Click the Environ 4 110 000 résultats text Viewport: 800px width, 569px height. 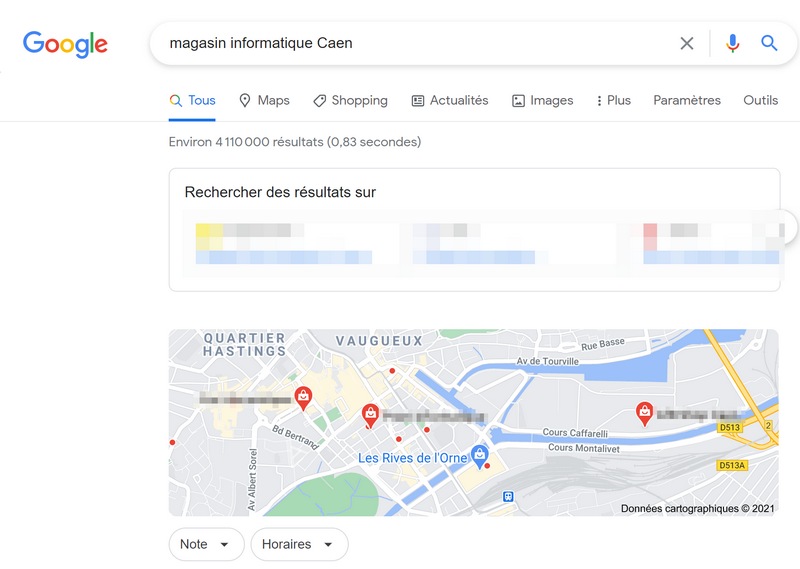point(295,142)
